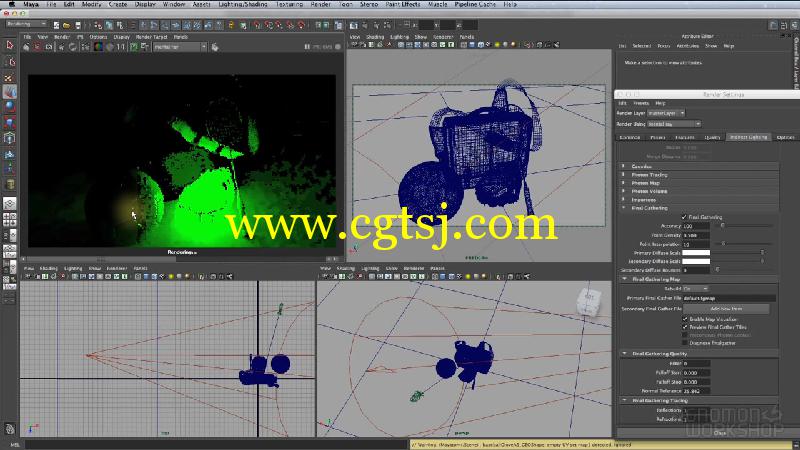Open the Rendering menu set dropdown
The height and width of the screenshot is (450, 800).
27,24
